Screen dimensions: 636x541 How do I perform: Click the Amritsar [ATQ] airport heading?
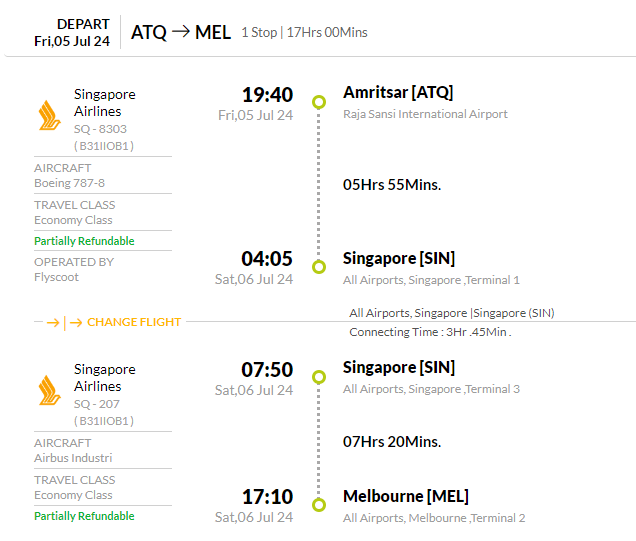(x=398, y=92)
